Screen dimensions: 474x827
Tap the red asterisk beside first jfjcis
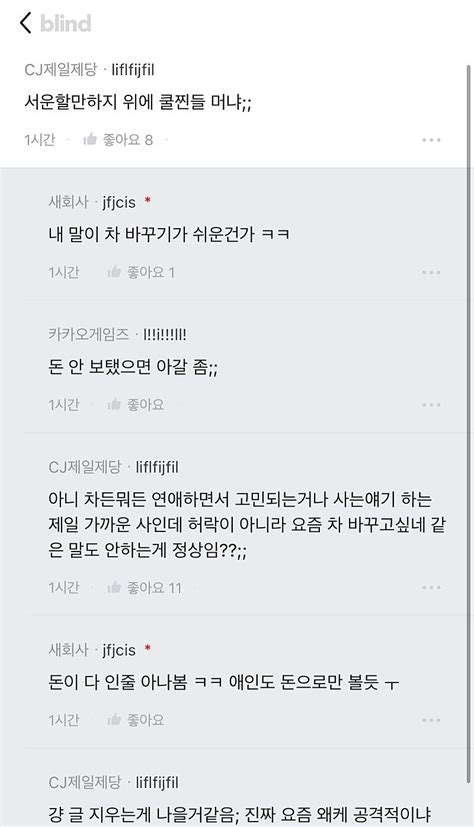148,200
